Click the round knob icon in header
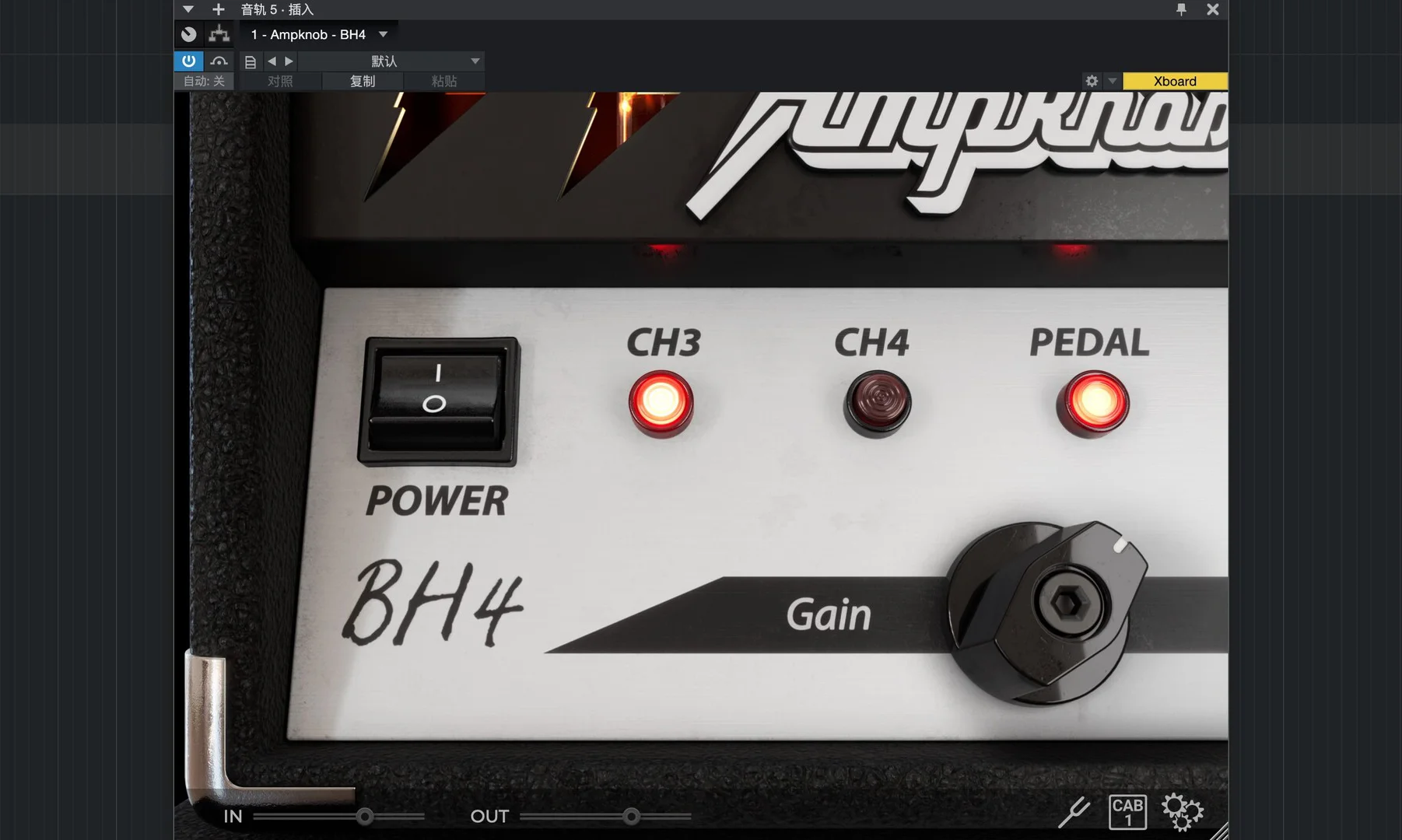 [x=188, y=34]
